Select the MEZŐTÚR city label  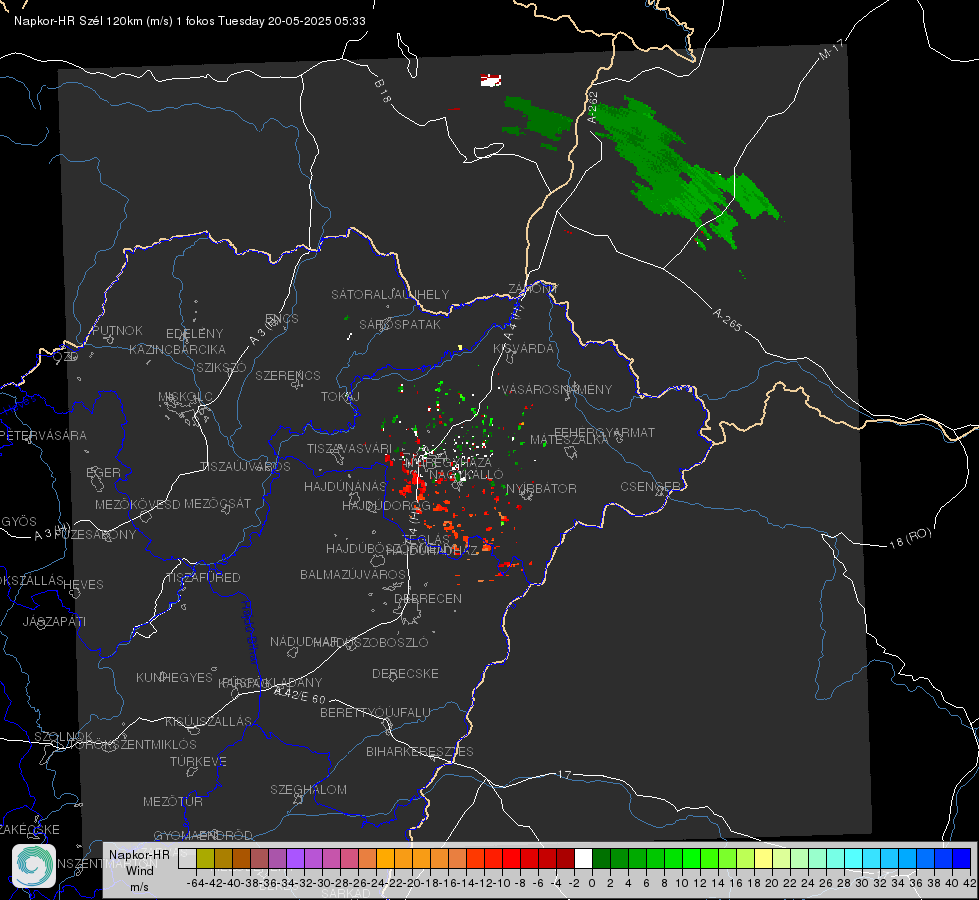[x=172, y=801]
